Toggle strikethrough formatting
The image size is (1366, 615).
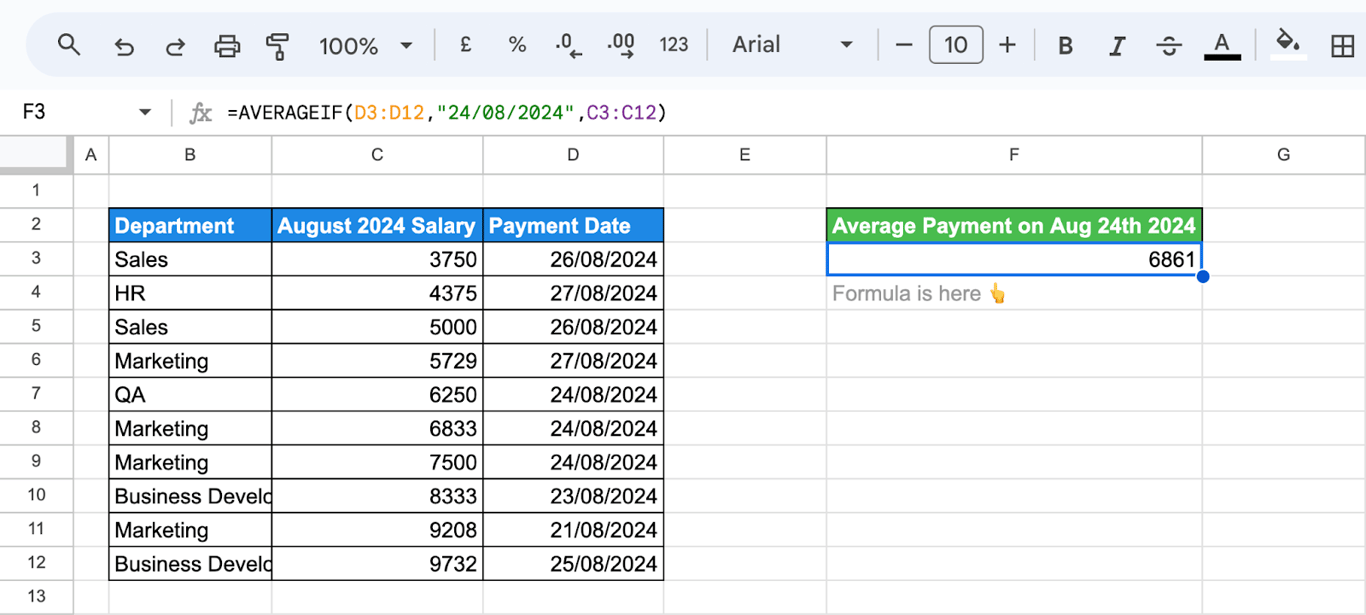[x=1168, y=45]
